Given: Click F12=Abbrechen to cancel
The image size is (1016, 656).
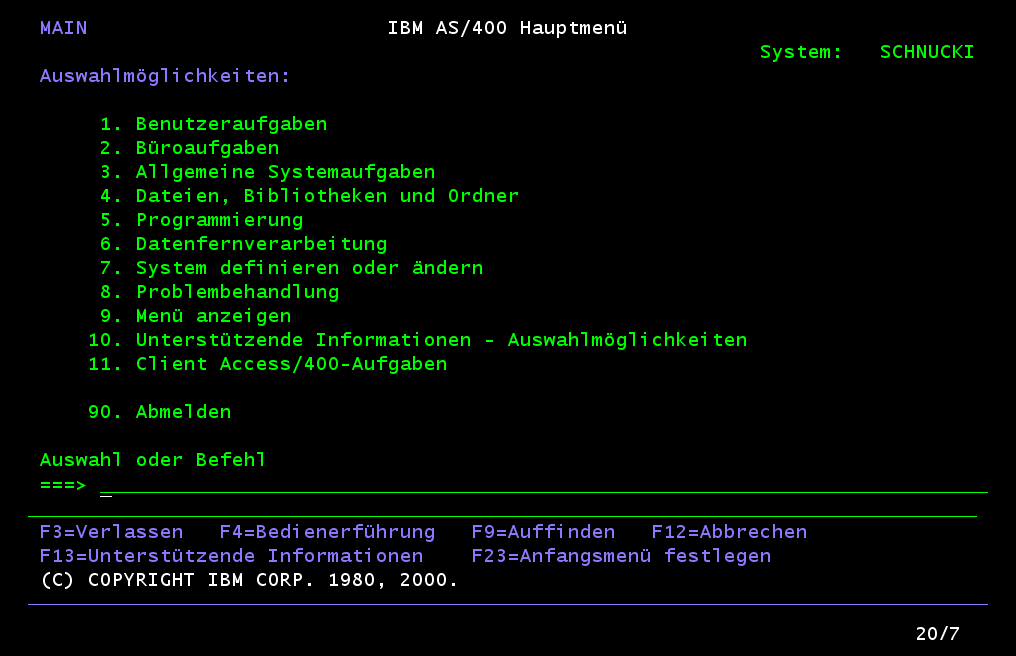Looking at the screenshot, I should (x=729, y=532).
